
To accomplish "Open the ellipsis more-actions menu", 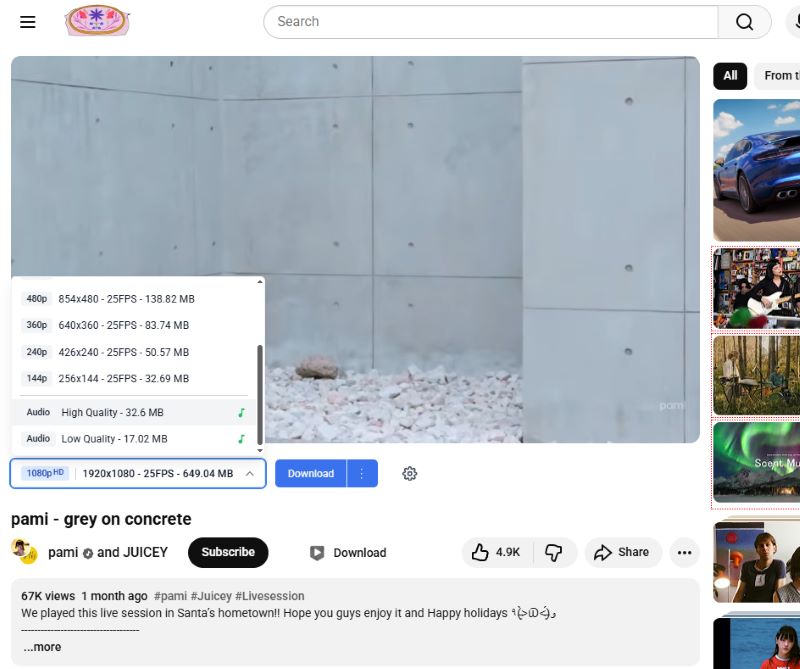I will coord(684,552).
